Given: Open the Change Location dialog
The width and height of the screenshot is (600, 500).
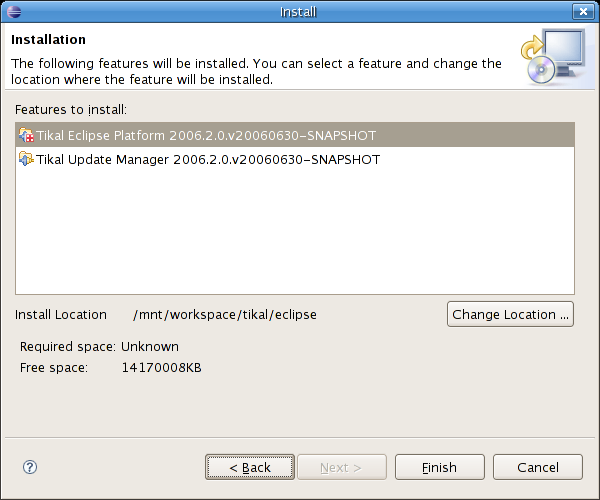Looking at the screenshot, I should [510, 314].
